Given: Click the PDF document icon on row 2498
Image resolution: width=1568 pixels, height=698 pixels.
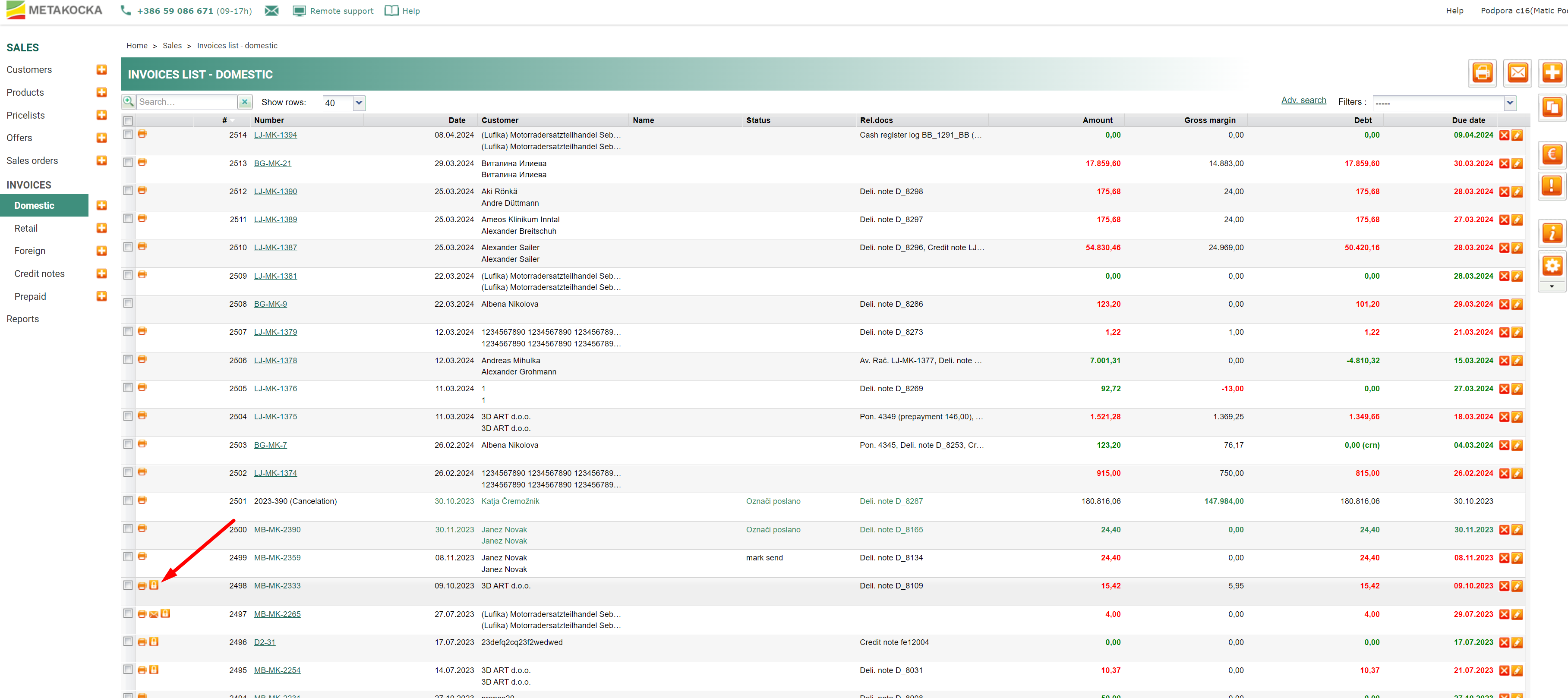Looking at the screenshot, I should (x=154, y=585).
